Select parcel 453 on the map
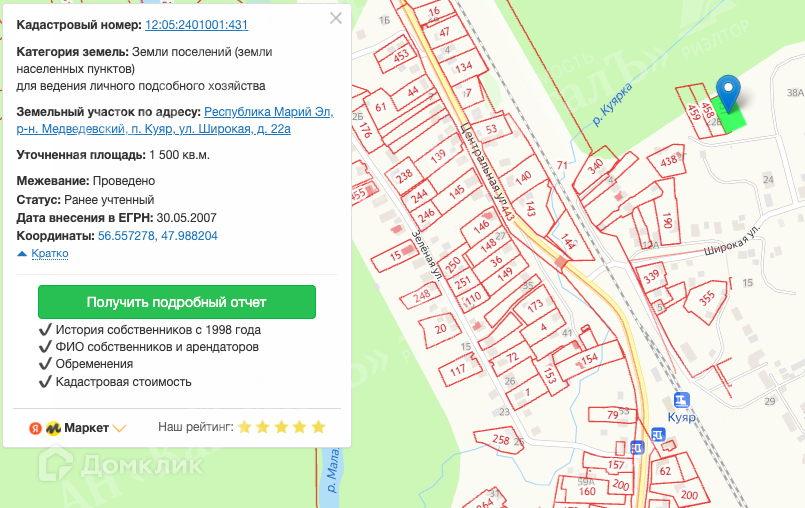805x508 pixels. click(400, 55)
